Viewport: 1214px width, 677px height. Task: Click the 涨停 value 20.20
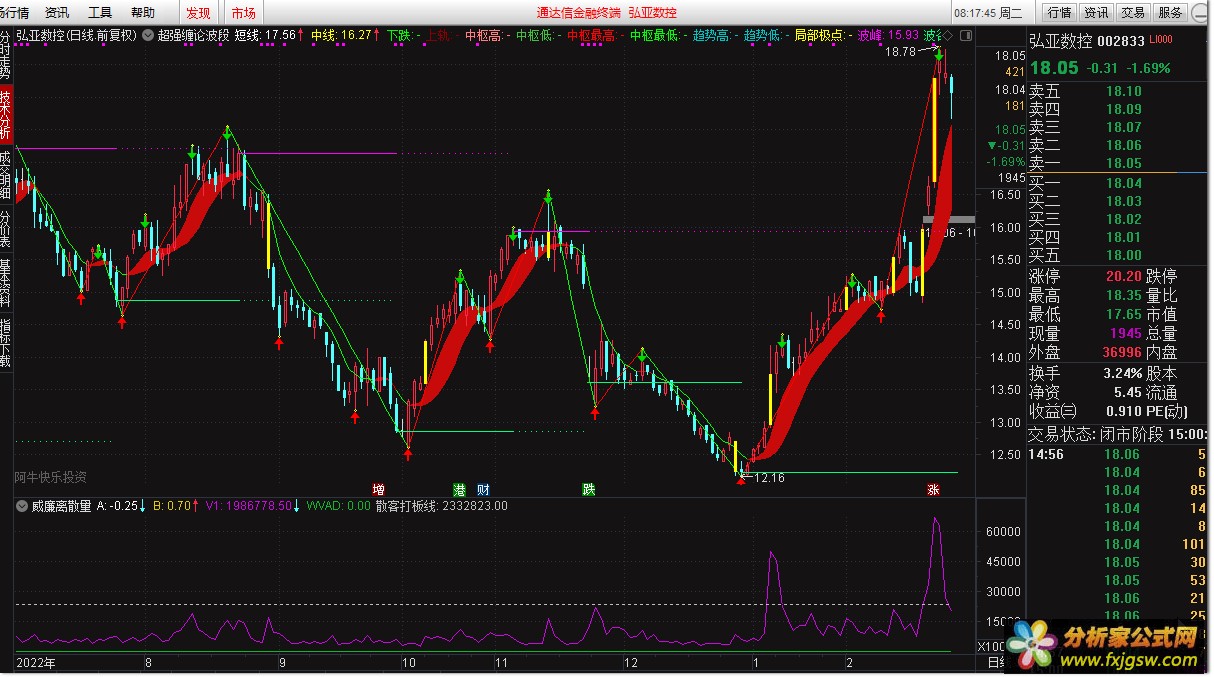1123,276
